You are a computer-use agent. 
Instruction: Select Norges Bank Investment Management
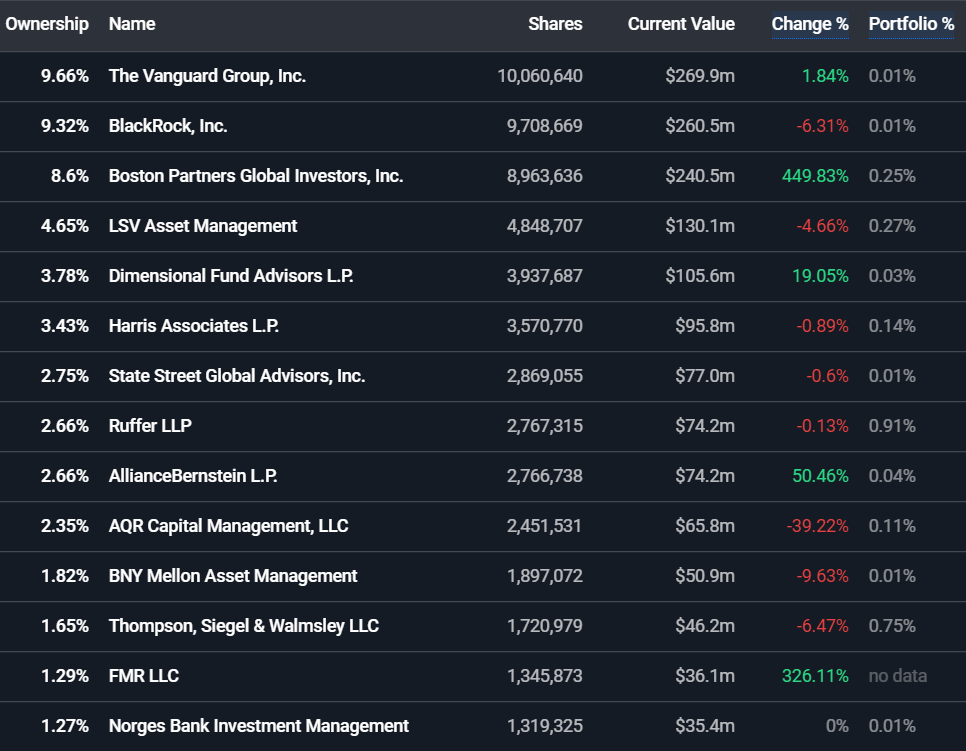click(x=259, y=726)
